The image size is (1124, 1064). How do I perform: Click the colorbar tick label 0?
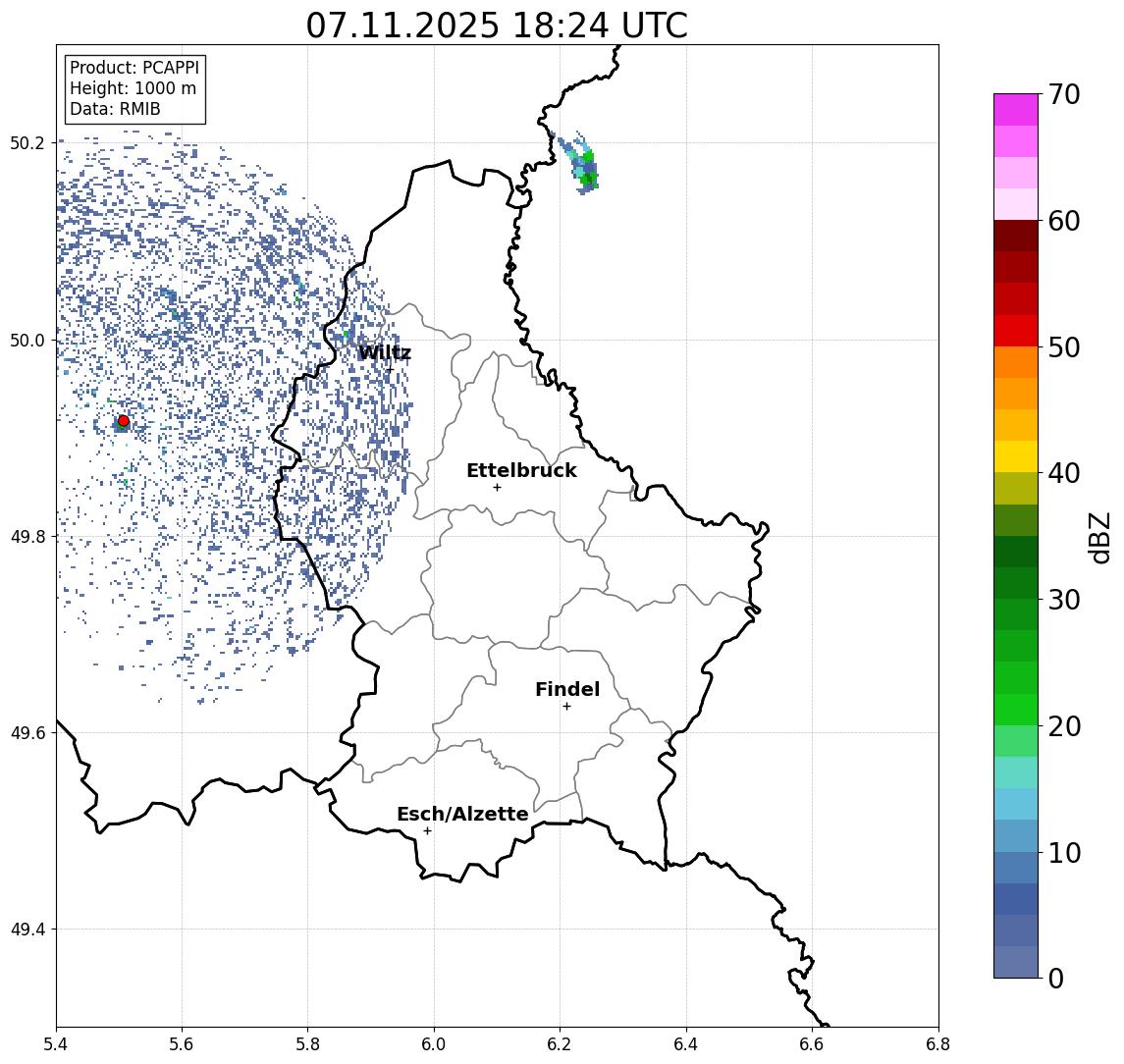tap(1056, 979)
